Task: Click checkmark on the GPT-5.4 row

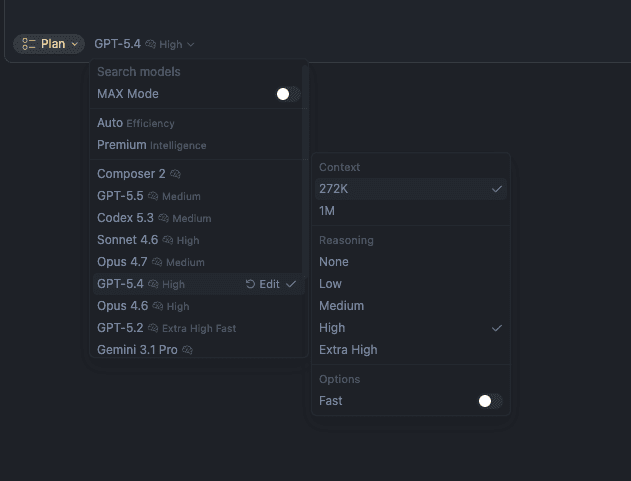Action: (291, 284)
